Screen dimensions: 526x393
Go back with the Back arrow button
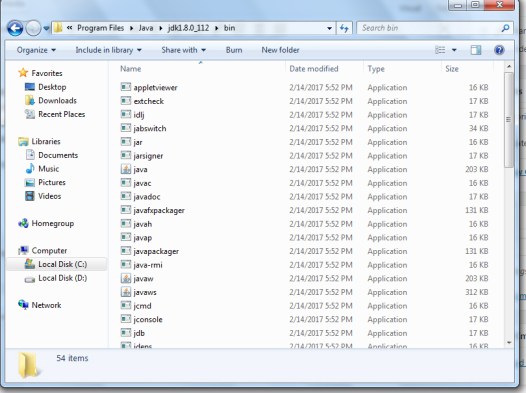point(15,28)
